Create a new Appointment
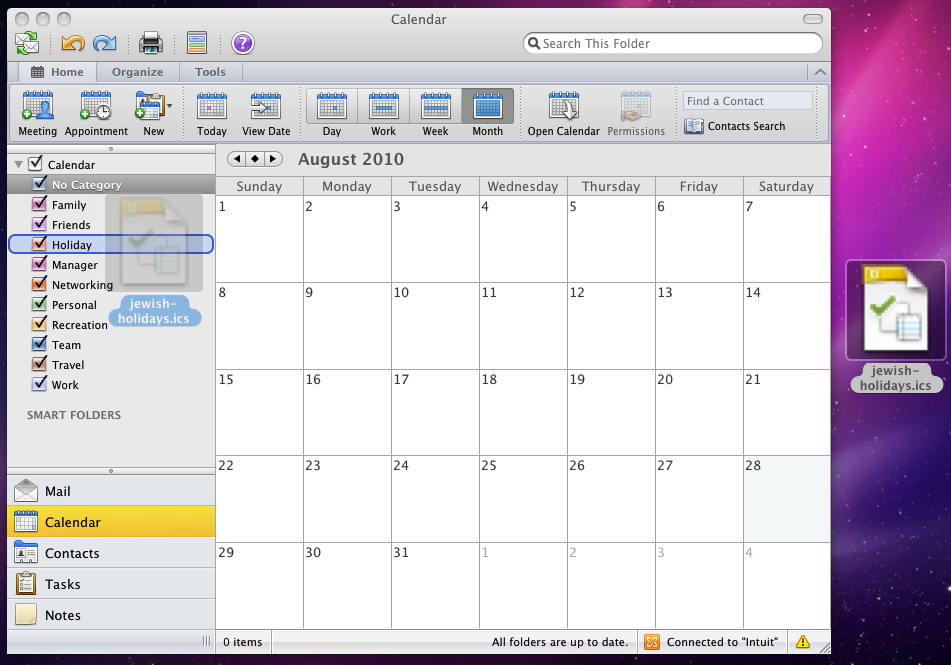 point(95,112)
